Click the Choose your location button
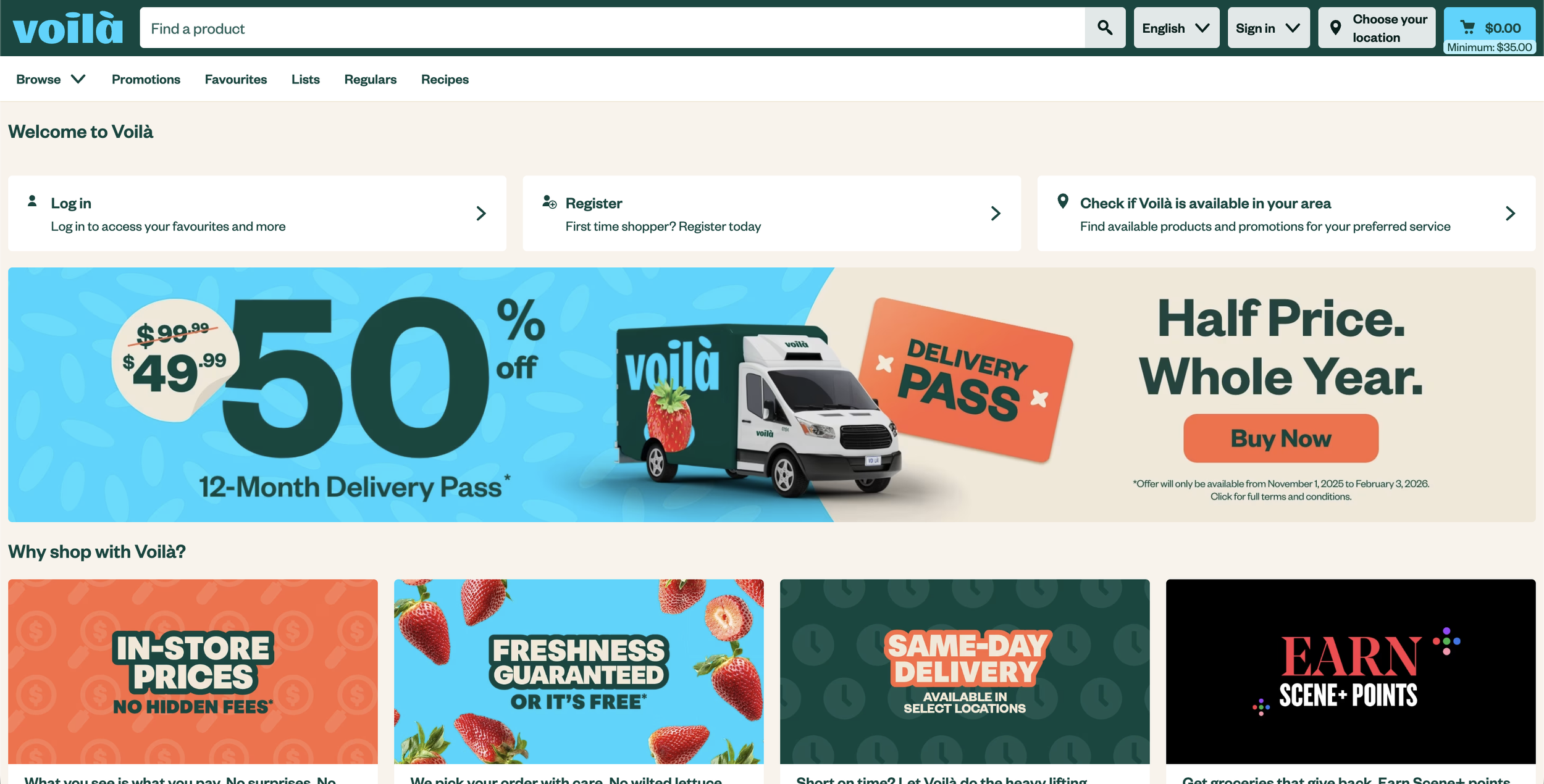The image size is (1544, 784). pos(1377,28)
